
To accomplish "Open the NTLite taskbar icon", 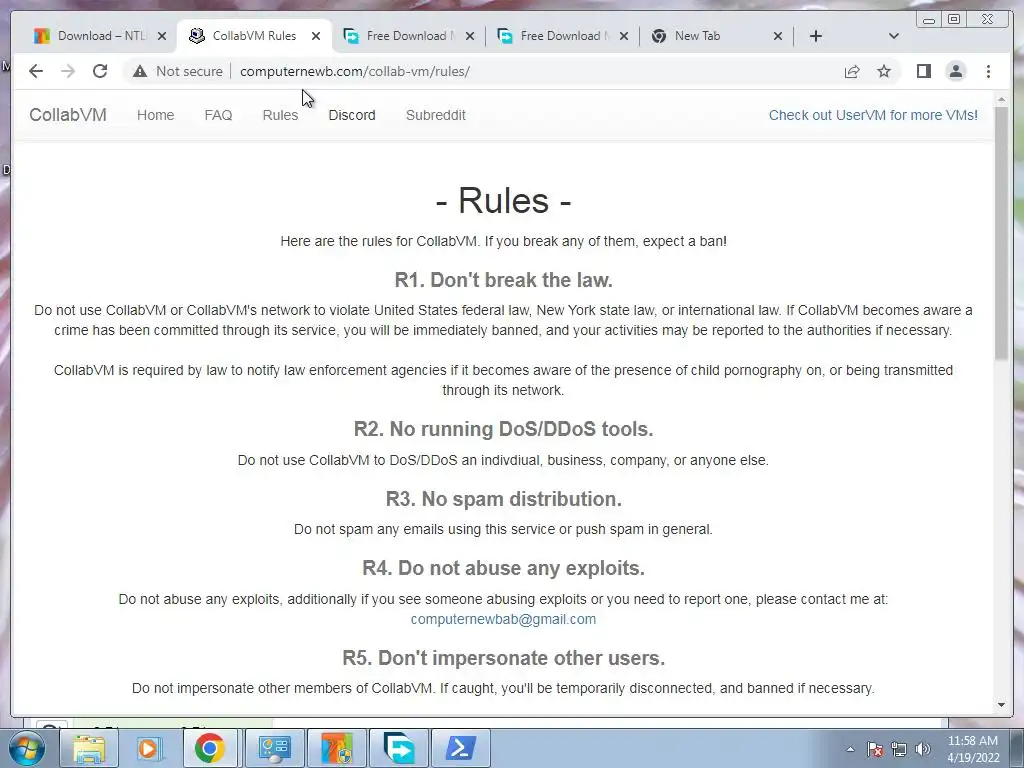I will coord(336,748).
